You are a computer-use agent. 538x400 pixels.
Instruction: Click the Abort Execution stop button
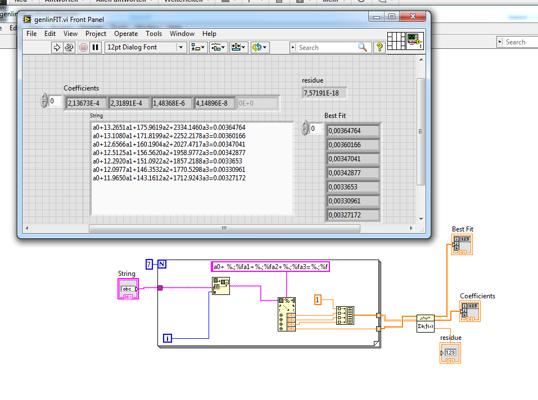(x=83, y=47)
